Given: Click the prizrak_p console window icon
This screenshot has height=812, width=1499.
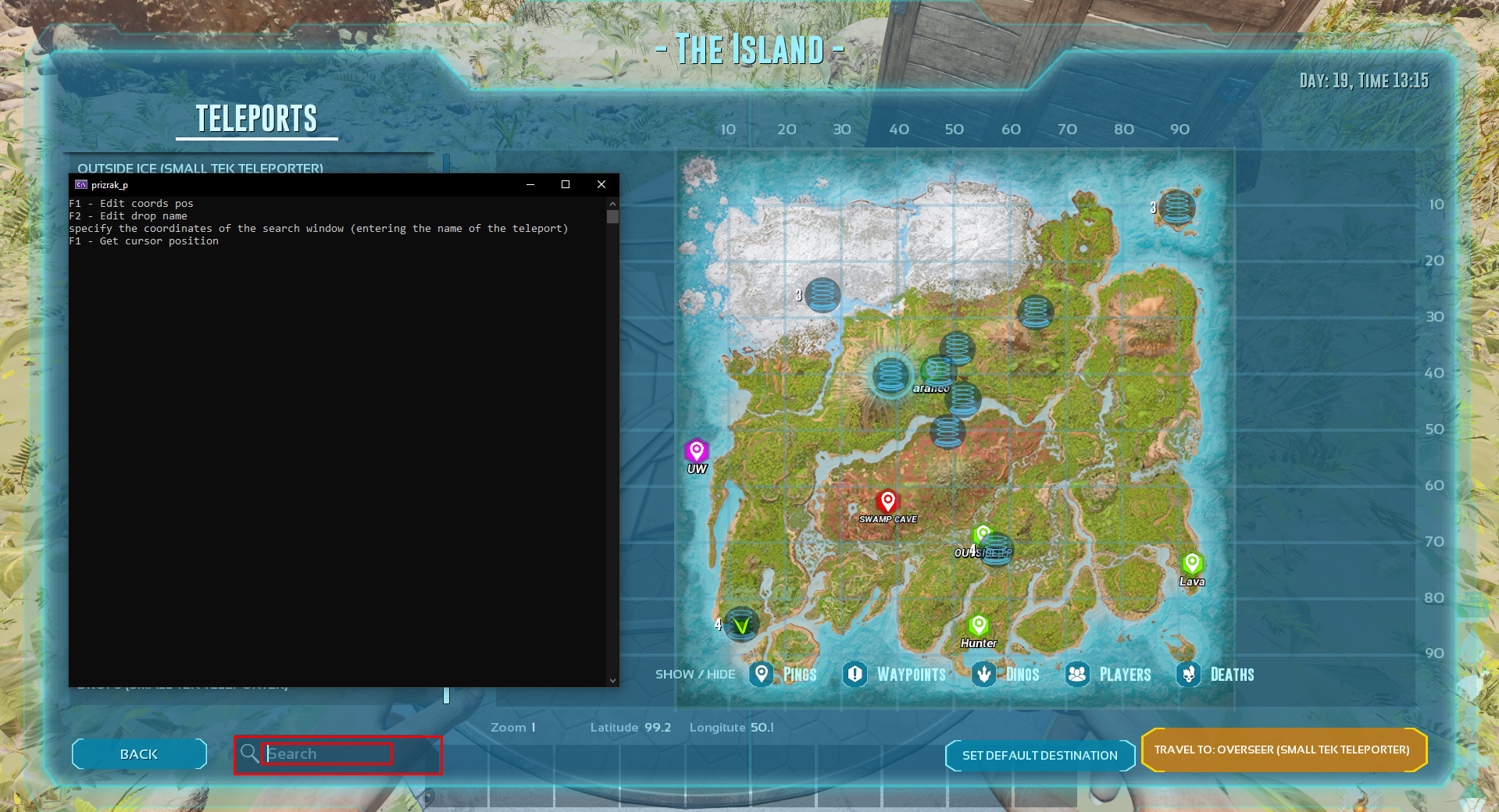Looking at the screenshot, I should 80,185.
